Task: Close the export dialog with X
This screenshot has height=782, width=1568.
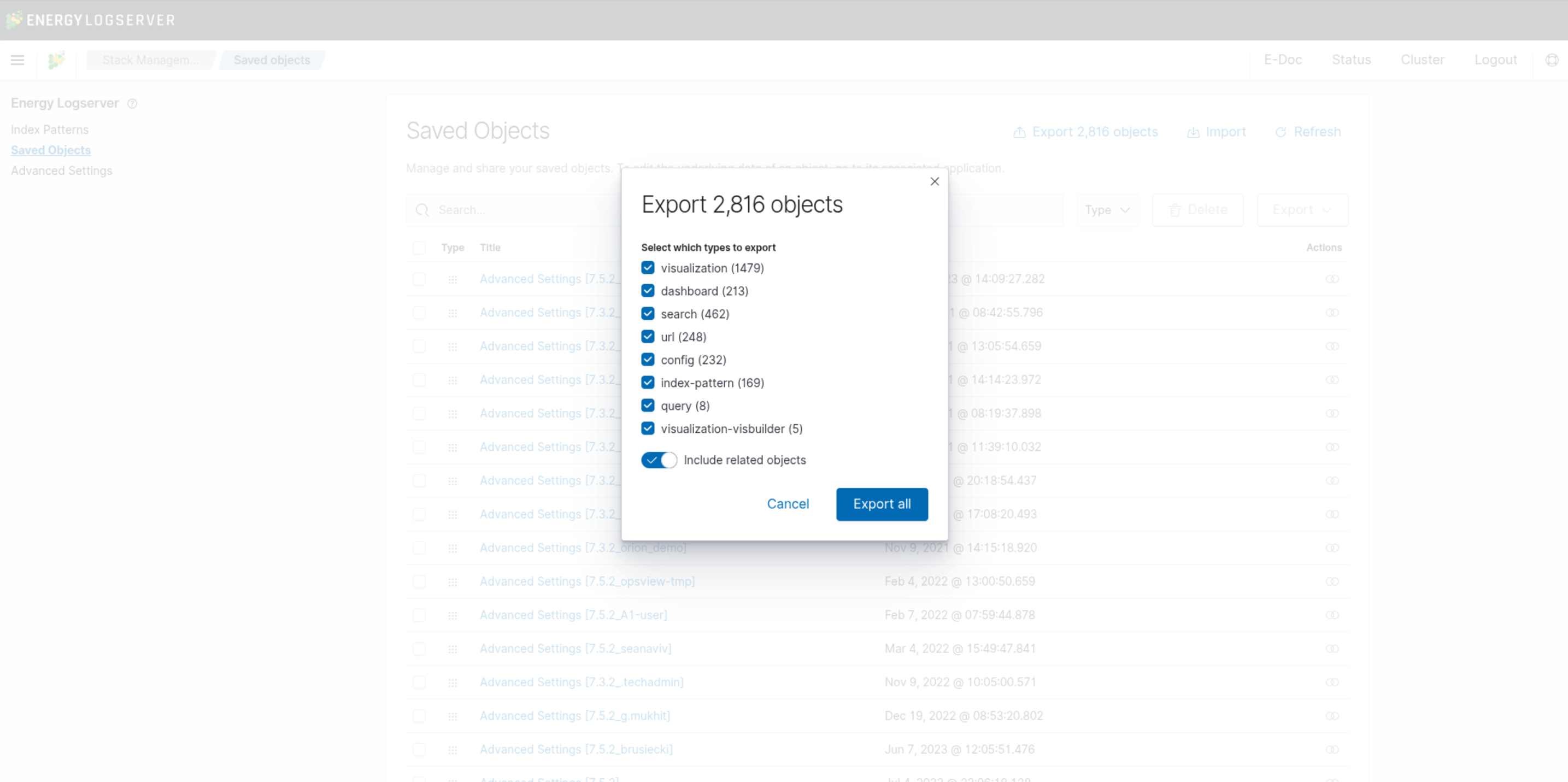Action: click(x=935, y=181)
